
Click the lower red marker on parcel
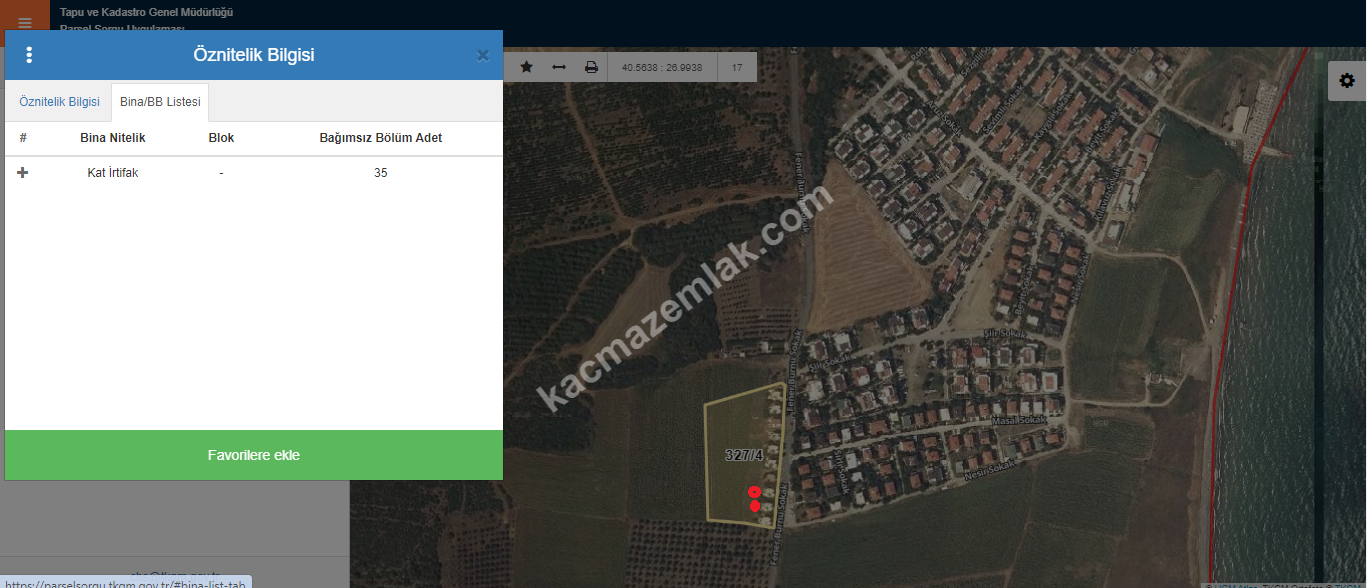click(x=754, y=506)
